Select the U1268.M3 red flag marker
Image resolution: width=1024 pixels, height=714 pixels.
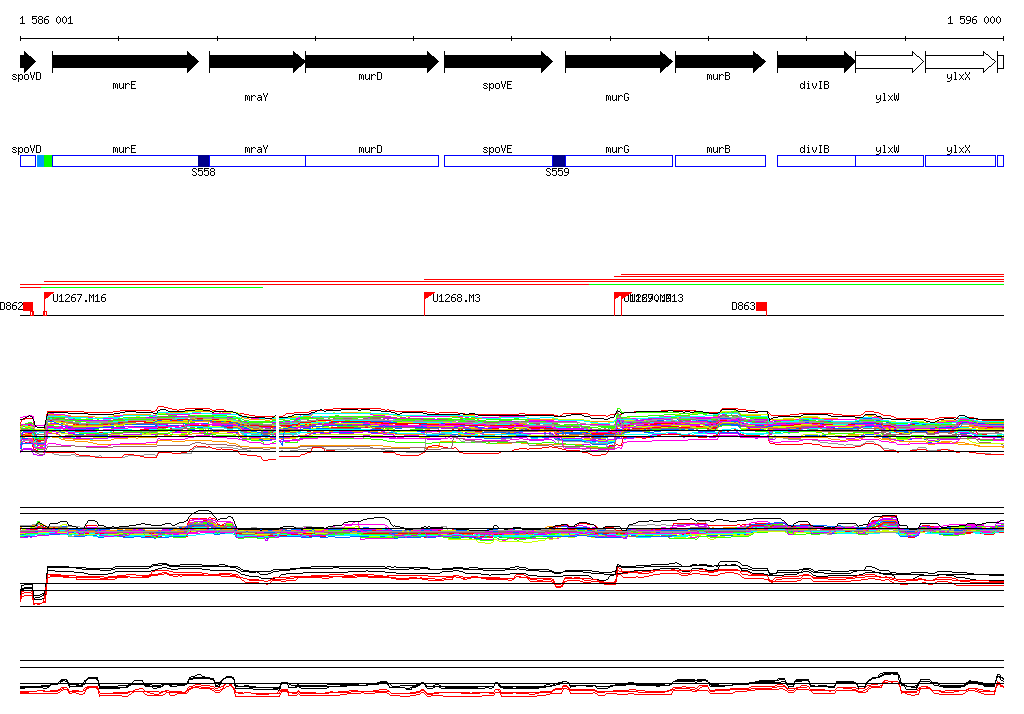[429, 297]
